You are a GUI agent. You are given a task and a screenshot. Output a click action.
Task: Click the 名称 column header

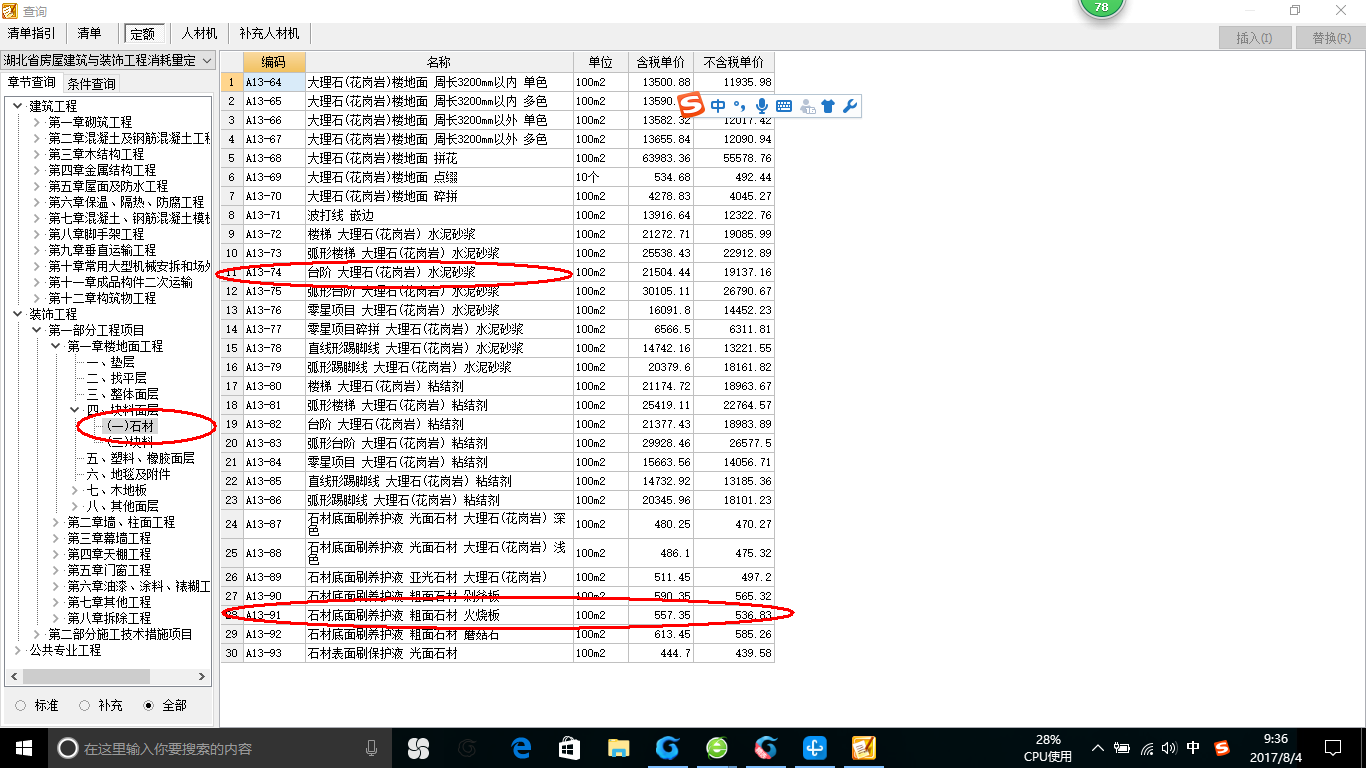click(439, 62)
